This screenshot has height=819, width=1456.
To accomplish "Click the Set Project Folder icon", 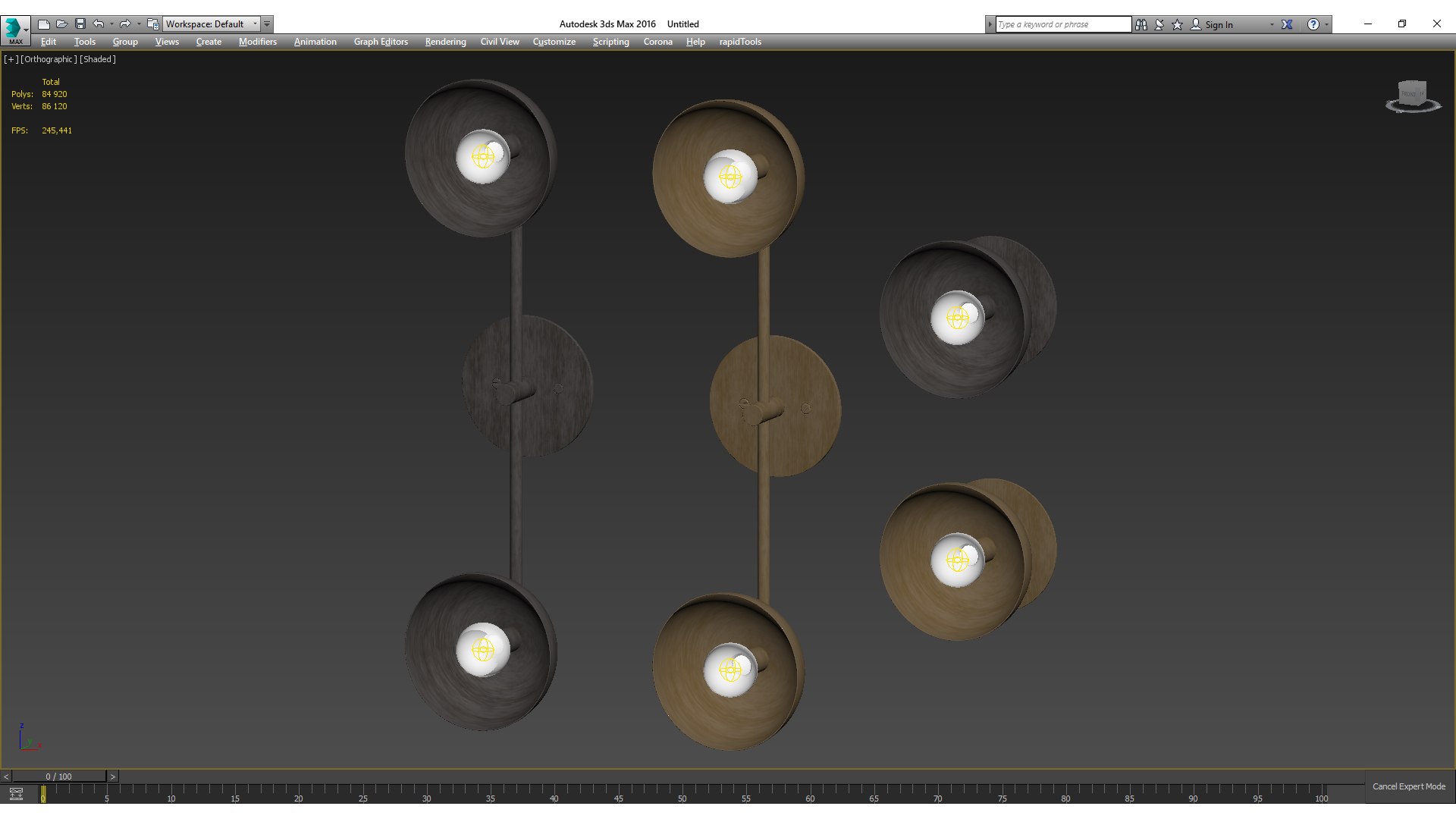I will click(152, 24).
